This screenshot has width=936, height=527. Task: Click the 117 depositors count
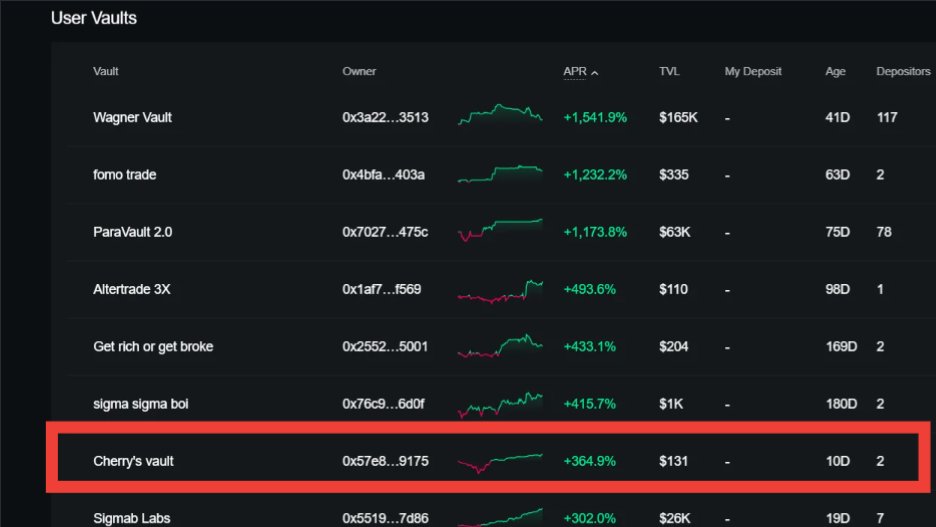coord(887,118)
